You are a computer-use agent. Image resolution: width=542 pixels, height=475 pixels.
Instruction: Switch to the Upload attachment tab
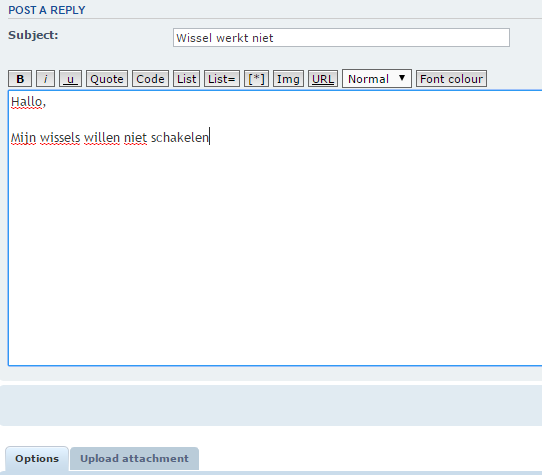pos(134,459)
